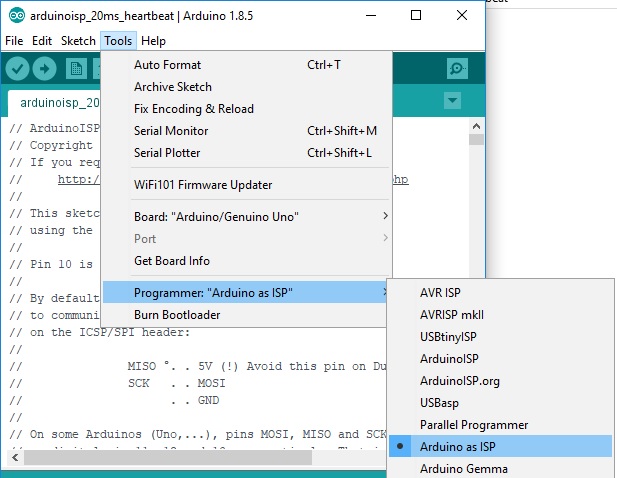The height and width of the screenshot is (478, 617).
Task: Click the Port menu entry
Action: (x=247, y=239)
